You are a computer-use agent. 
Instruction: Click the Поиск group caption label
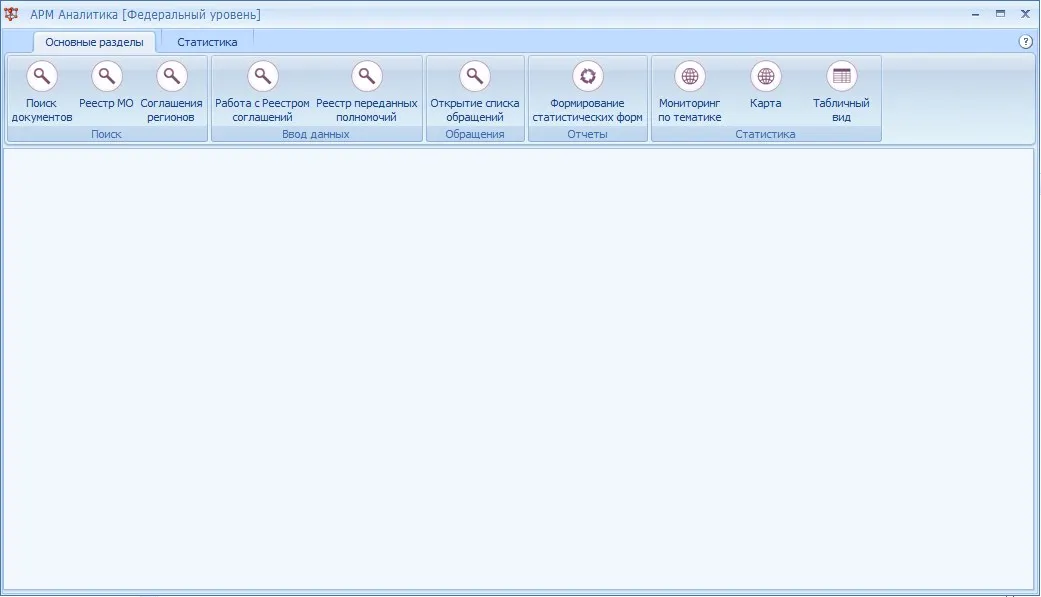pyautogui.click(x=106, y=134)
